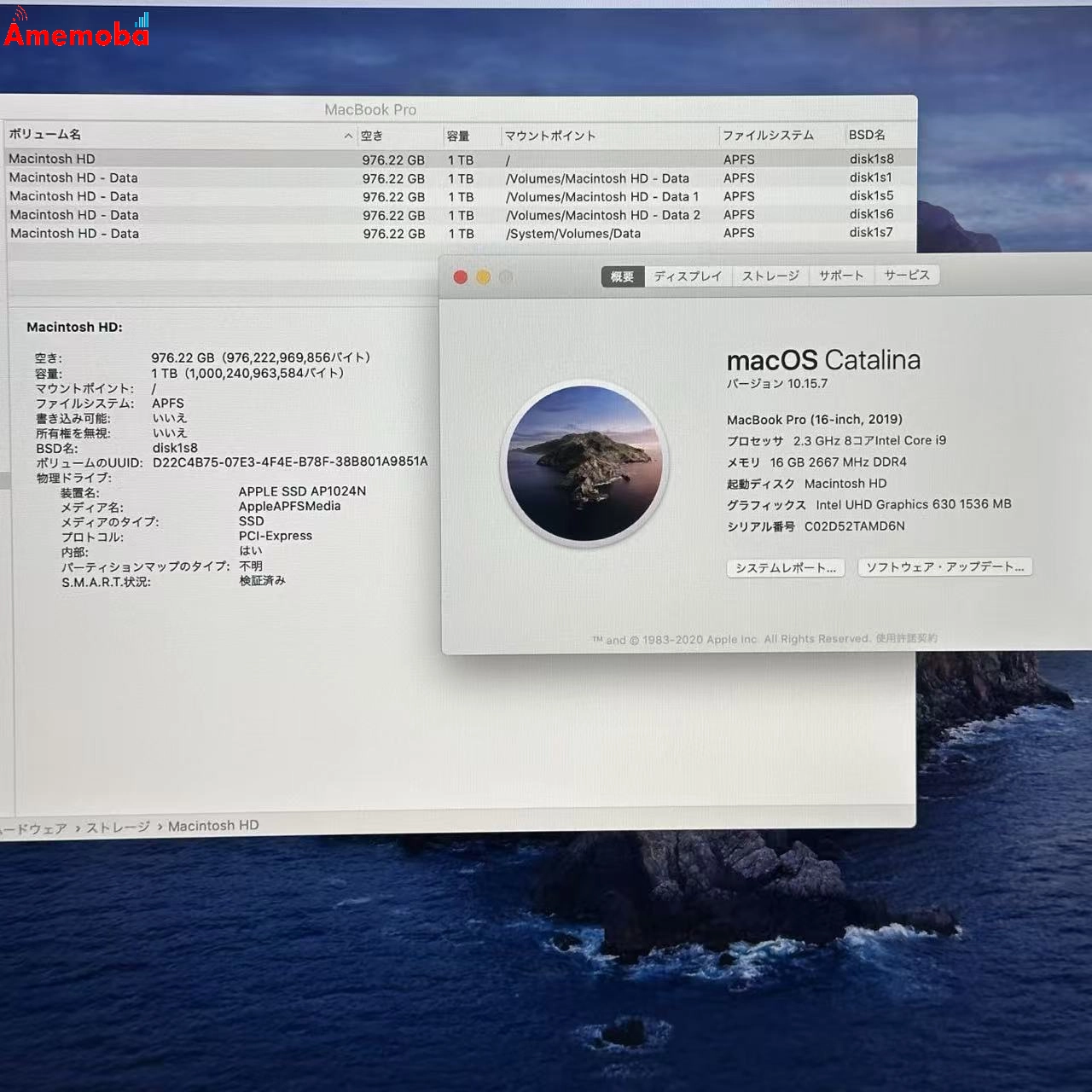The height and width of the screenshot is (1092, 1092).
Task: Click Macintosh HD in the breadcrumb path
Action: coord(213,825)
